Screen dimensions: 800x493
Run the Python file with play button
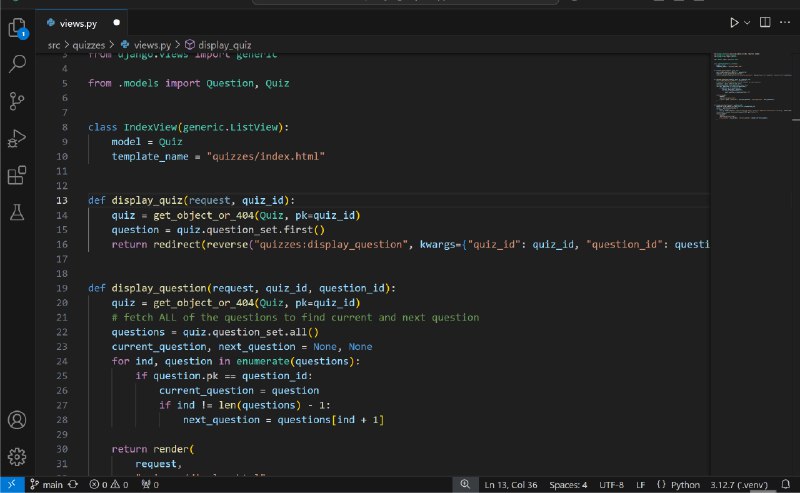pos(734,22)
